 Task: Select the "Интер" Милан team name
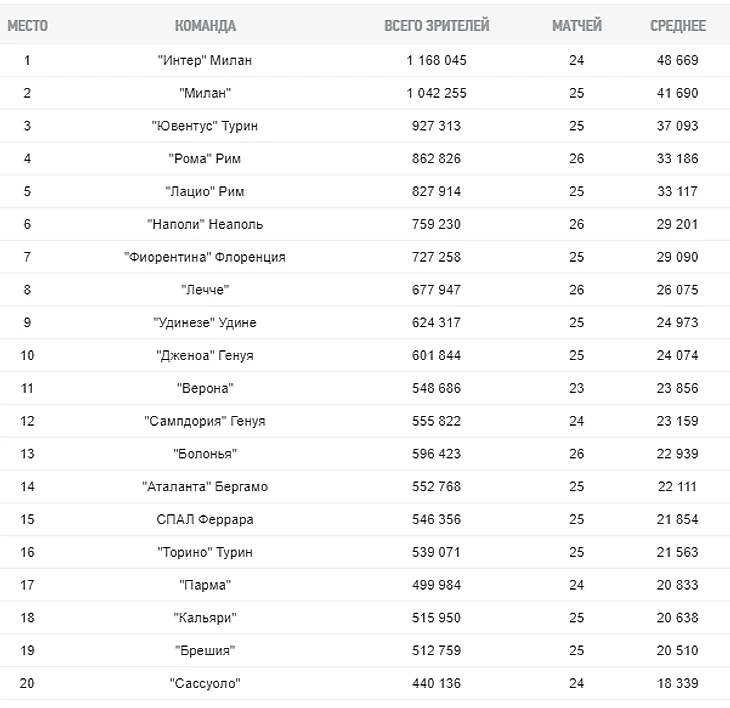[x=205, y=60]
